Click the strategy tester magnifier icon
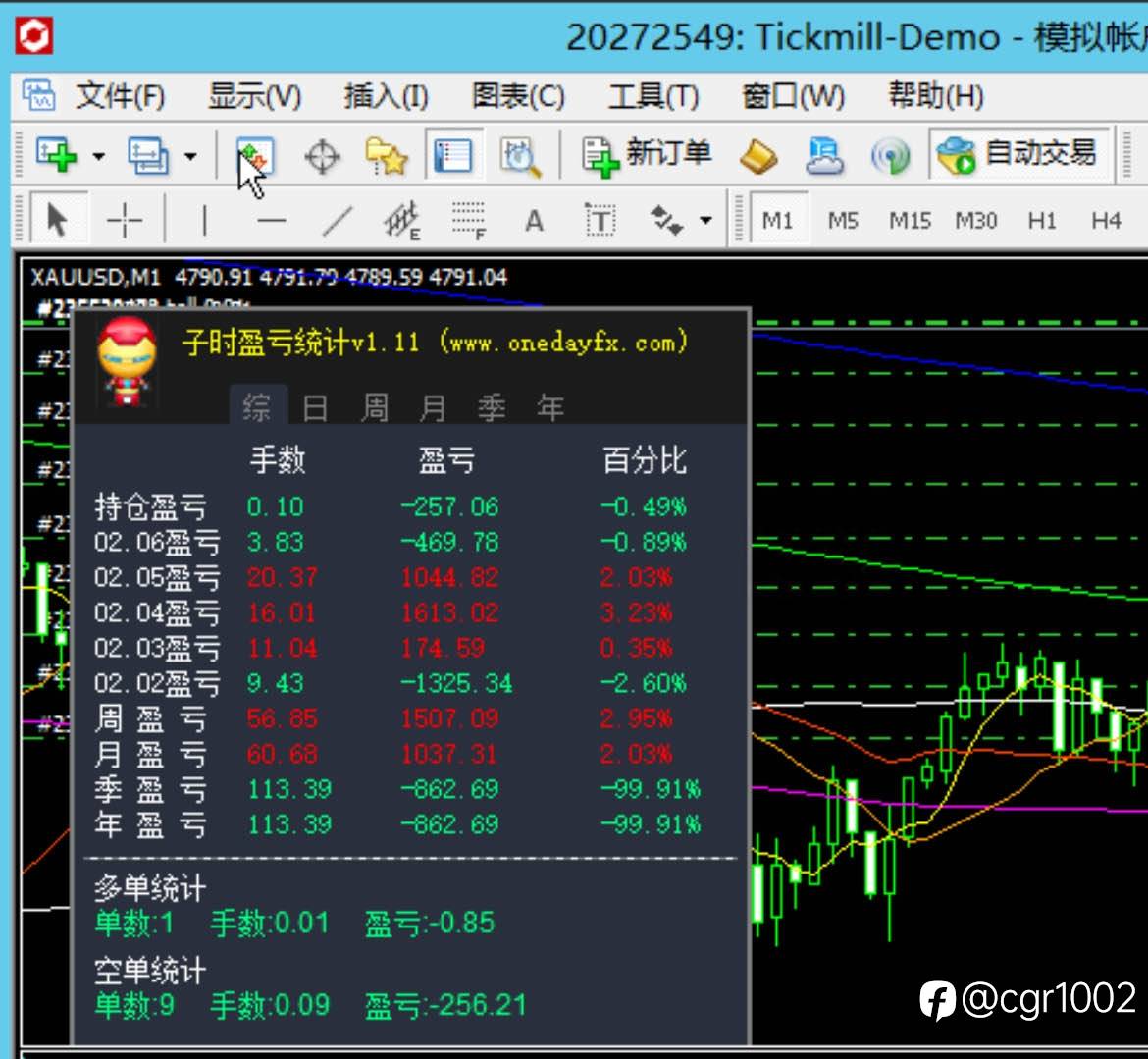The width and height of the screenshot is (1148, 1059). (520, 157)
